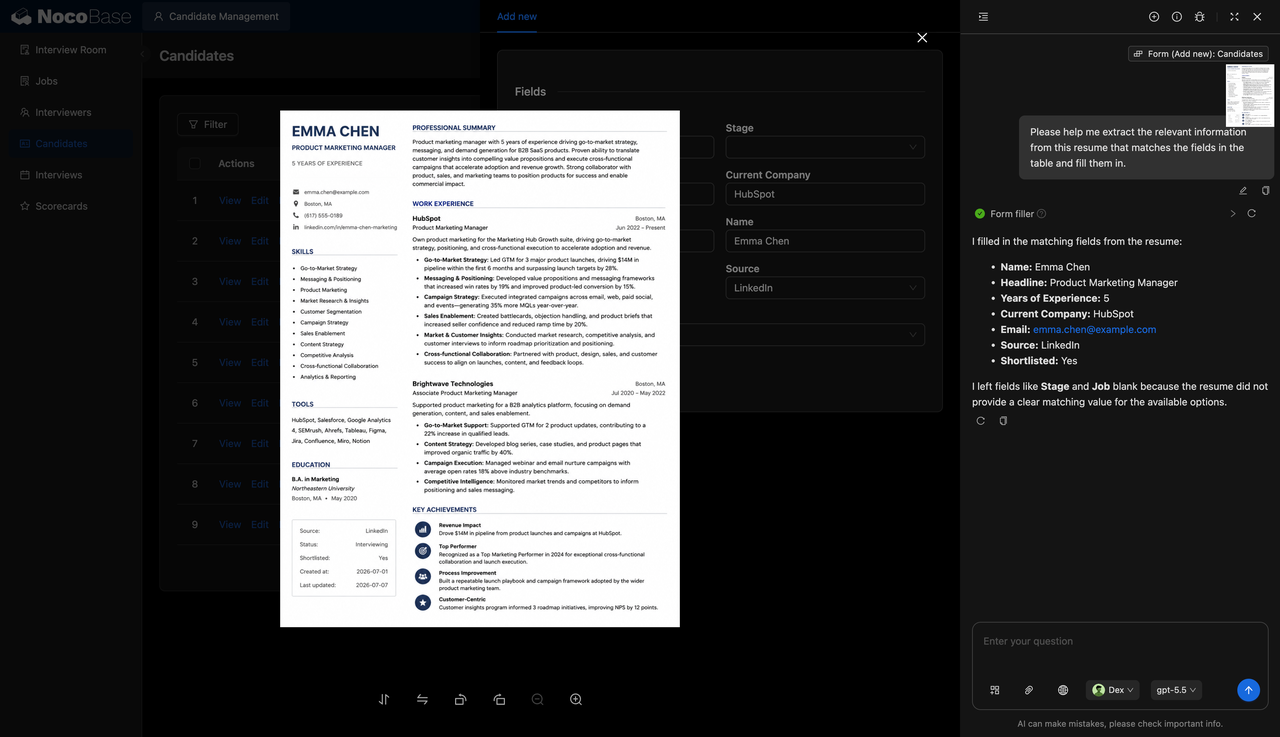This screenshot has width=1280, height=737.
Task: Open the emma.chen@example.com email link
Action: [1094, 329]
